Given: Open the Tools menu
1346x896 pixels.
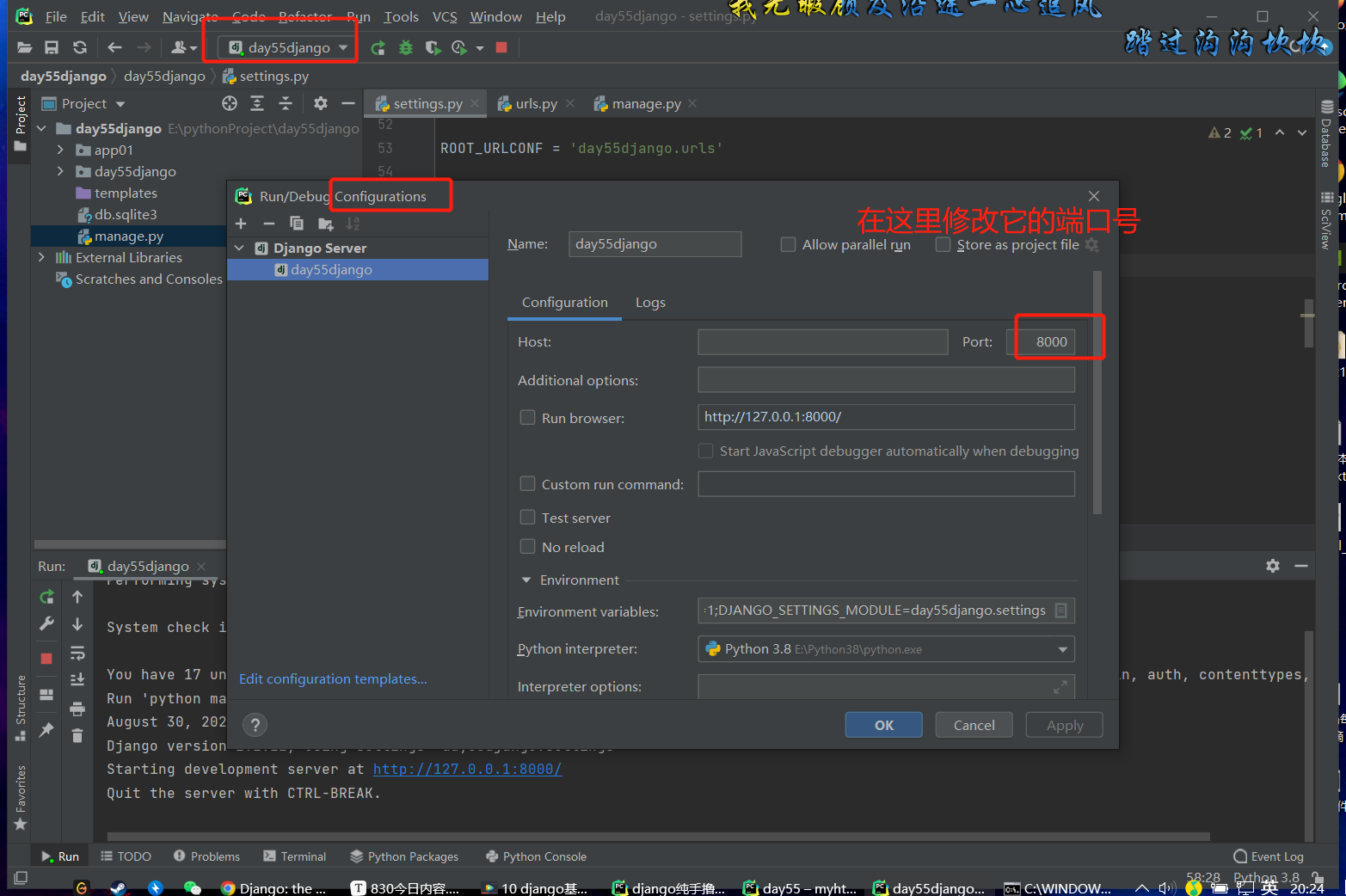Looking at the screenshot, I should click(401, 16).
